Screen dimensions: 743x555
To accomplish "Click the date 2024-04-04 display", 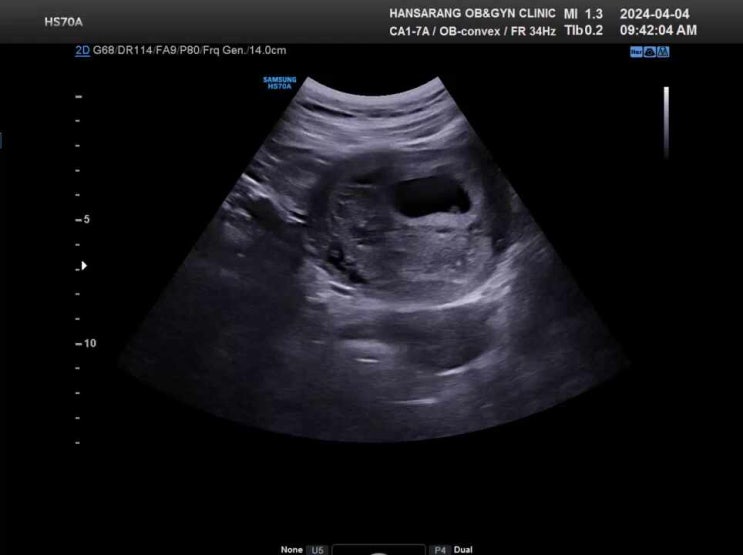I will [655, 14].
